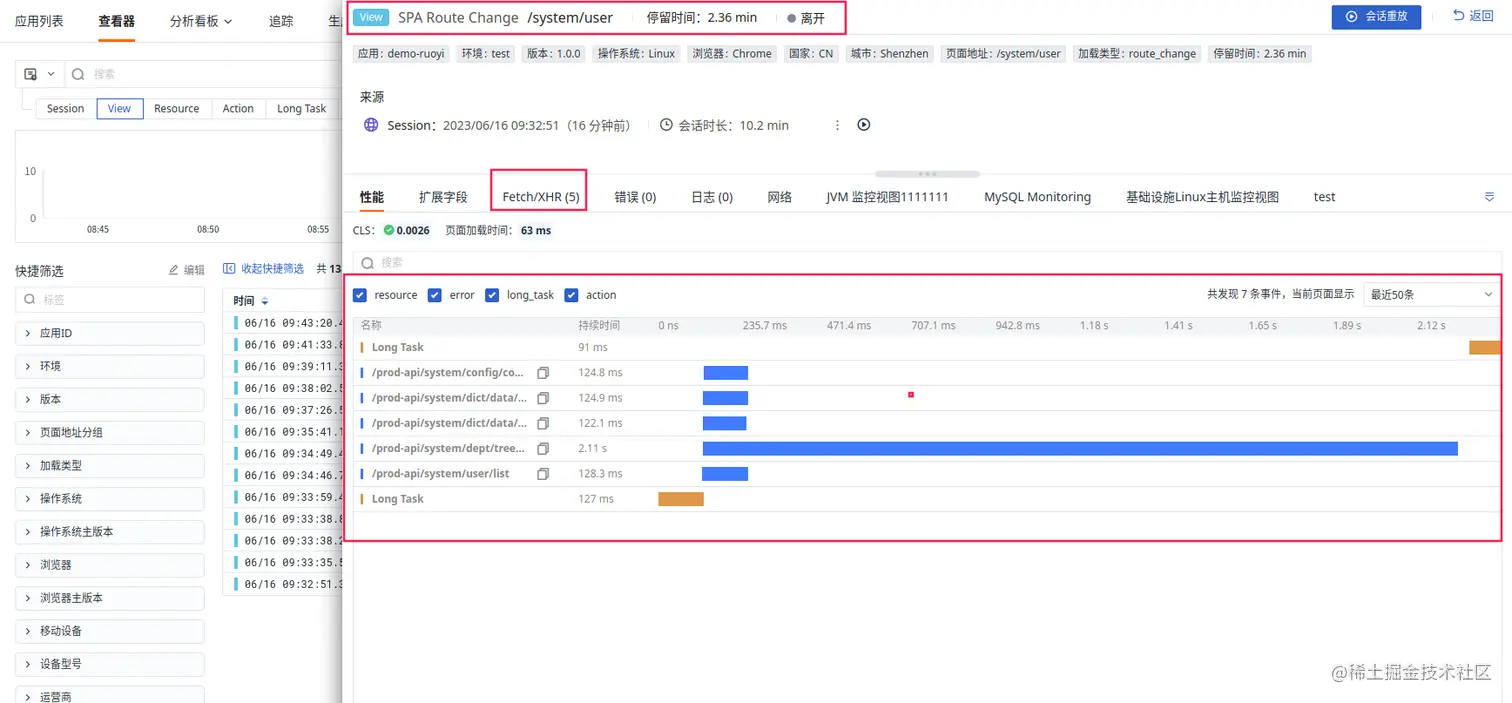Click the 标签 quick filter search field
Image resolution: width=1512 pixels, height=703 pixels.
[x=110, y=299]
